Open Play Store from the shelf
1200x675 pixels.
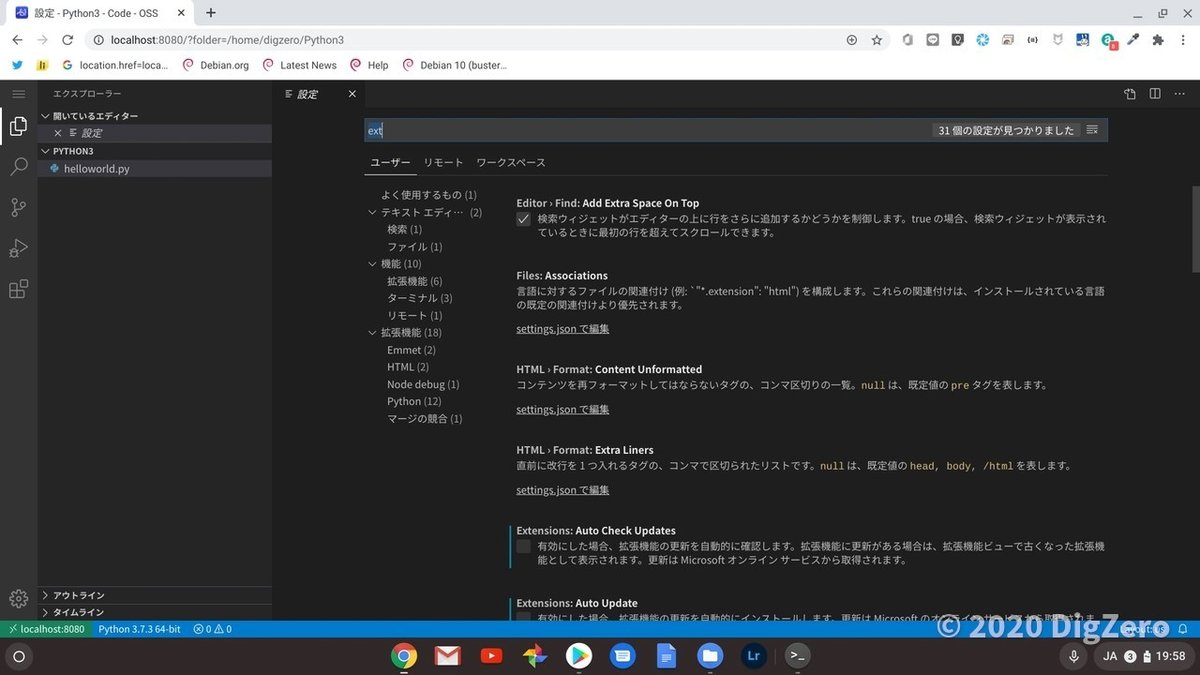579,656
